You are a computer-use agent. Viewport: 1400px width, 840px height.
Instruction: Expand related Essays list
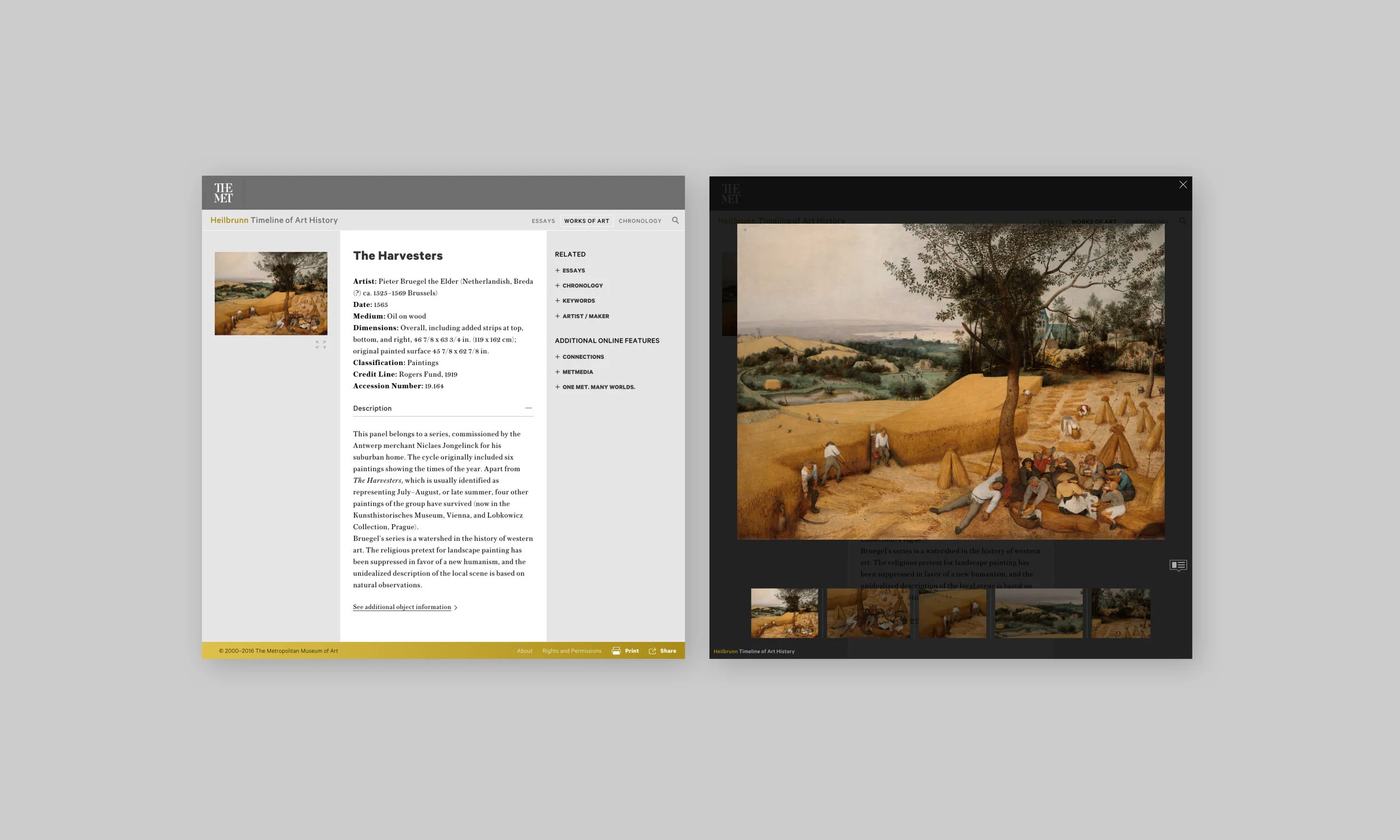tap(570, 270)
